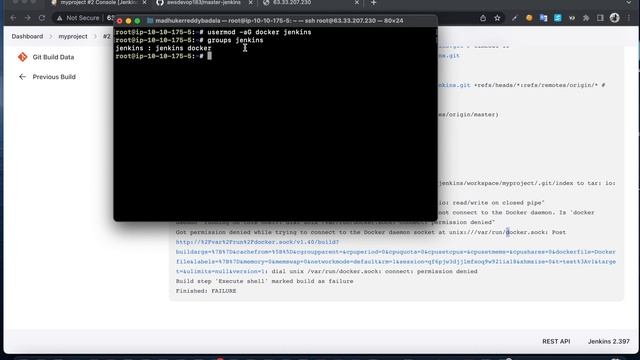Go to Dashboard breadcrumb
Viewport: 640px width, 360px height.
tap(27, 36)
